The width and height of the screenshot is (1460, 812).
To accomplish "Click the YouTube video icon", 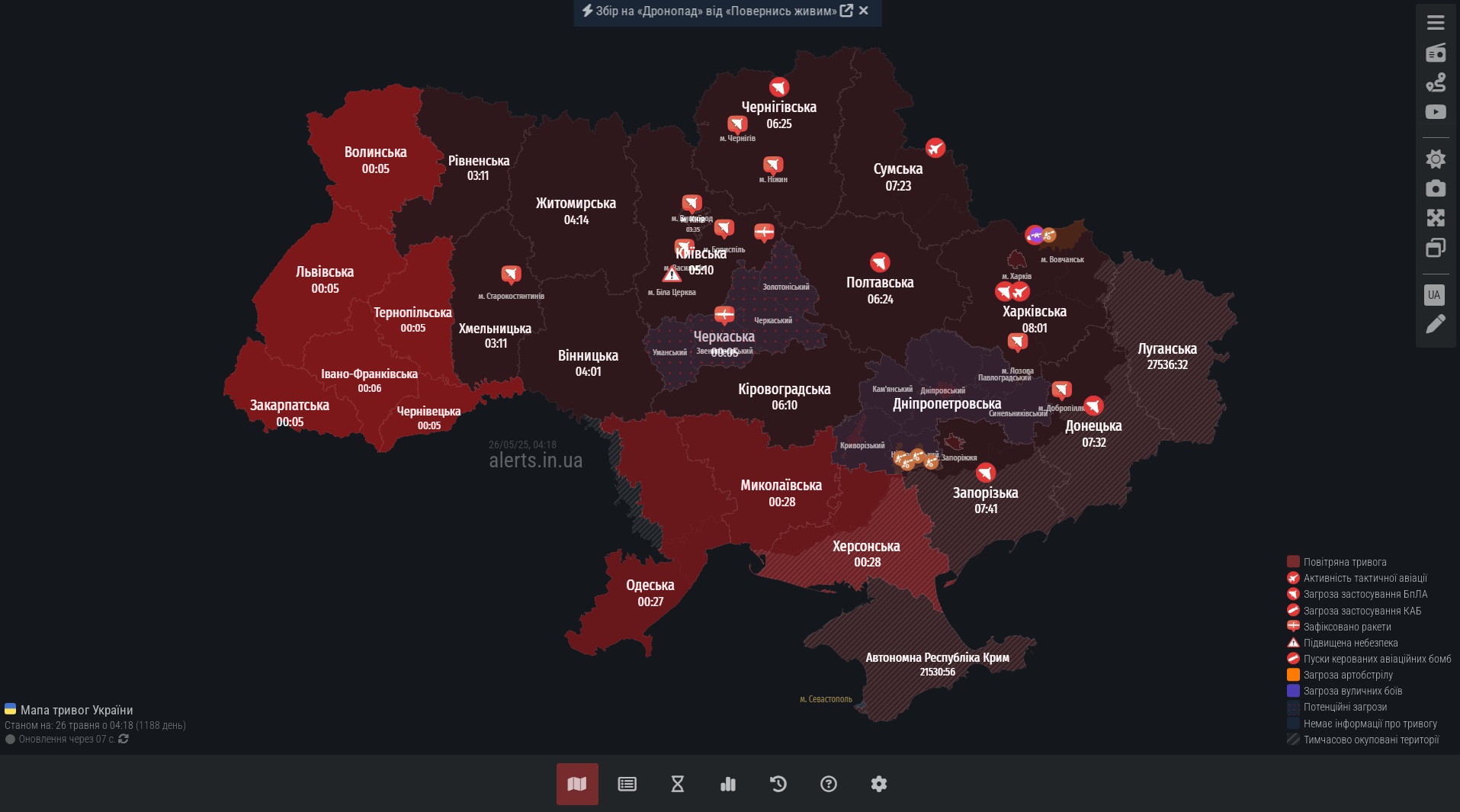I will (x=1436, y=112).
